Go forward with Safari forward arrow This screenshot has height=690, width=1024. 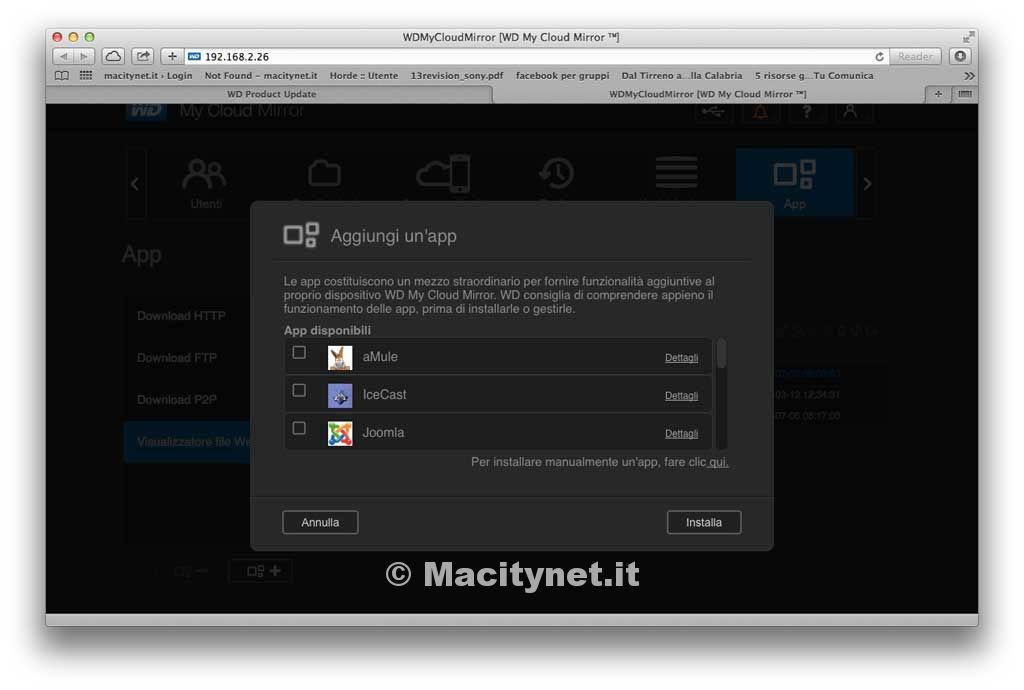[84, 57]
